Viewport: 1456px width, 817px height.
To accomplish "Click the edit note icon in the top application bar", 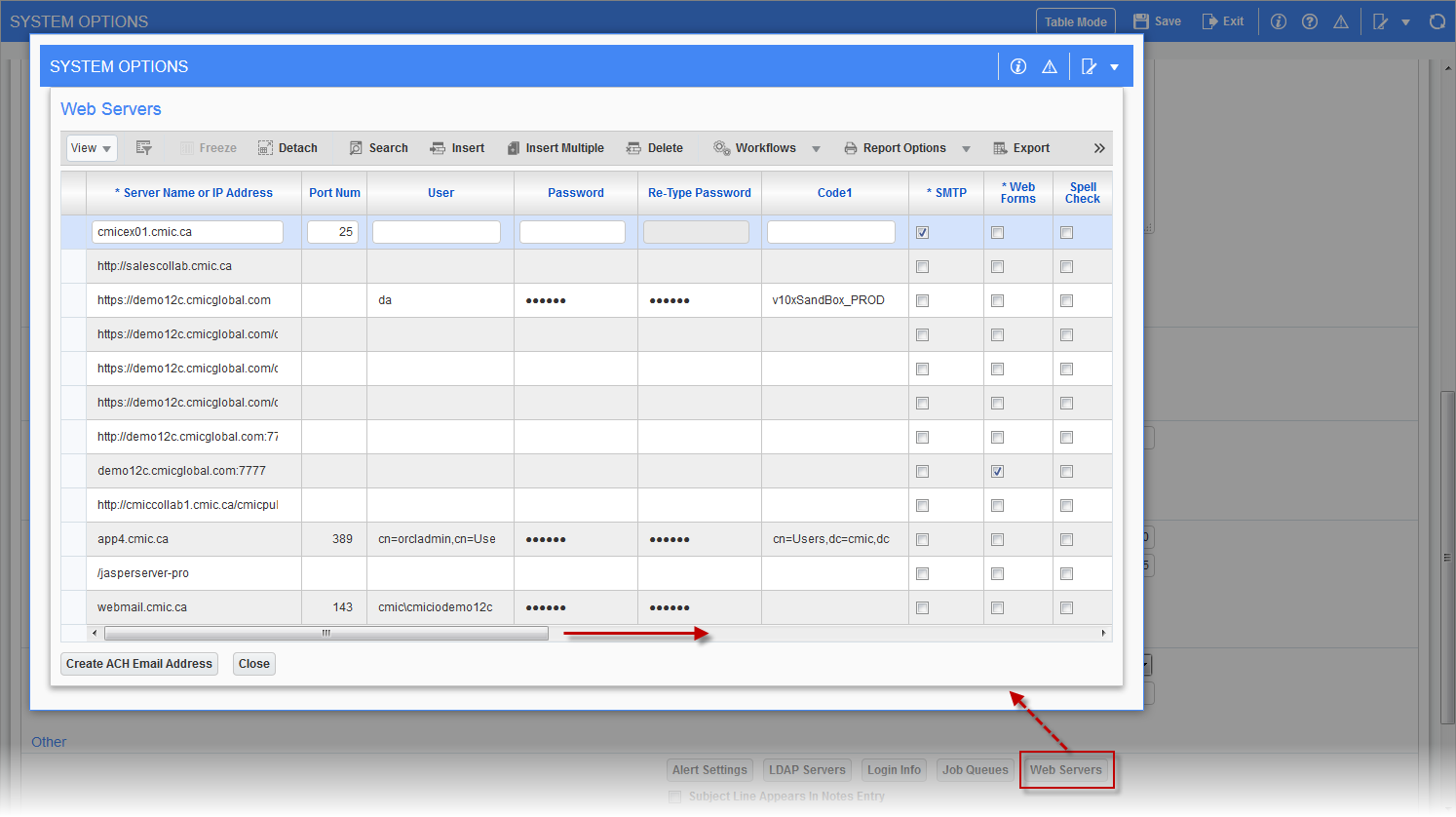I will coord(1380,21).
